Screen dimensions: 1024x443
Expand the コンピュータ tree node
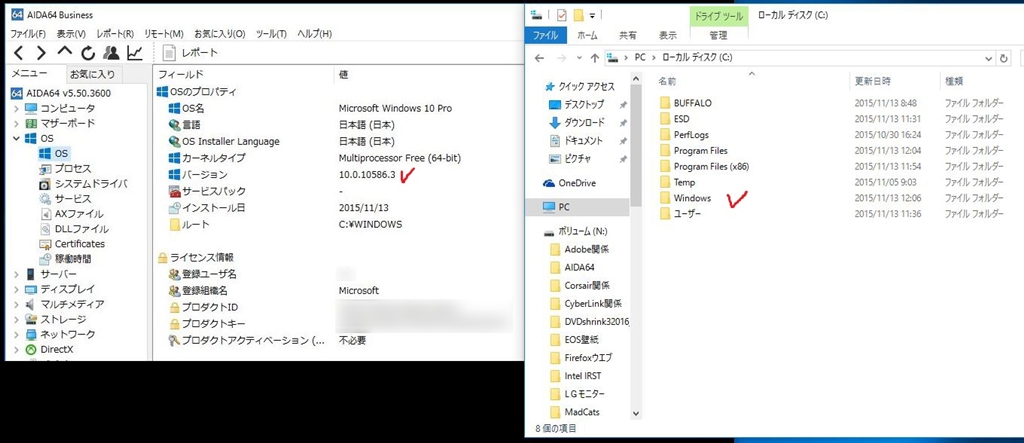coord(16,108)
